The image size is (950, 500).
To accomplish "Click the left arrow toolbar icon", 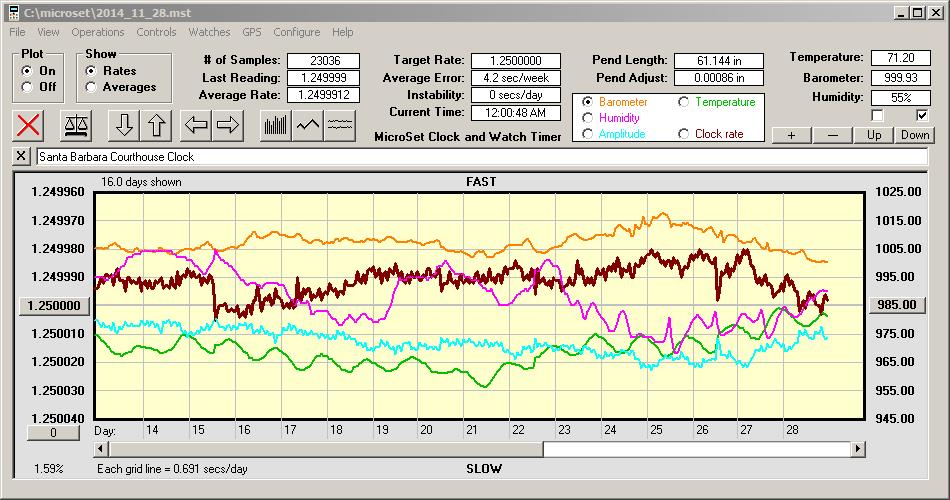I will (x=196, y=125).
